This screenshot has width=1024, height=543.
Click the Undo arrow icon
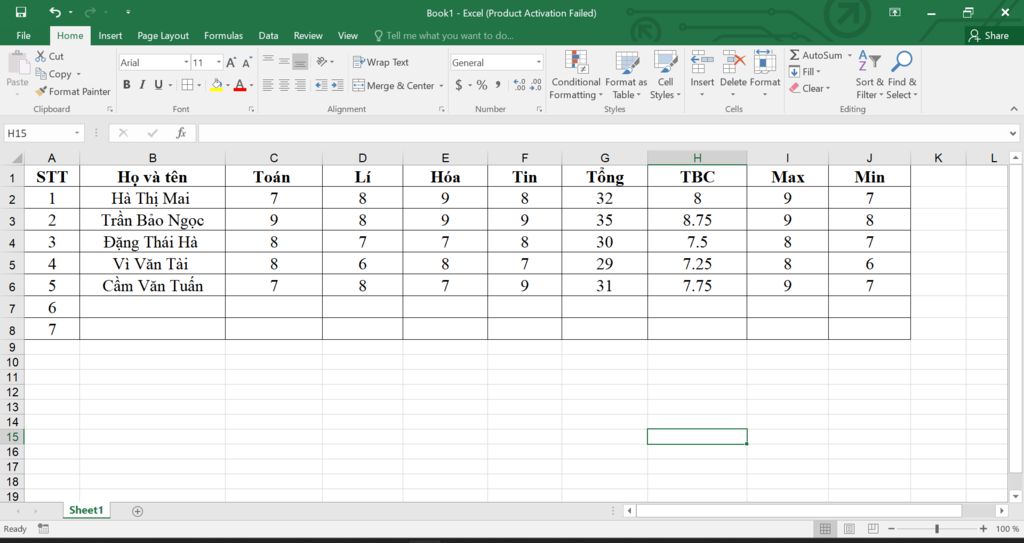click(55, 12)
